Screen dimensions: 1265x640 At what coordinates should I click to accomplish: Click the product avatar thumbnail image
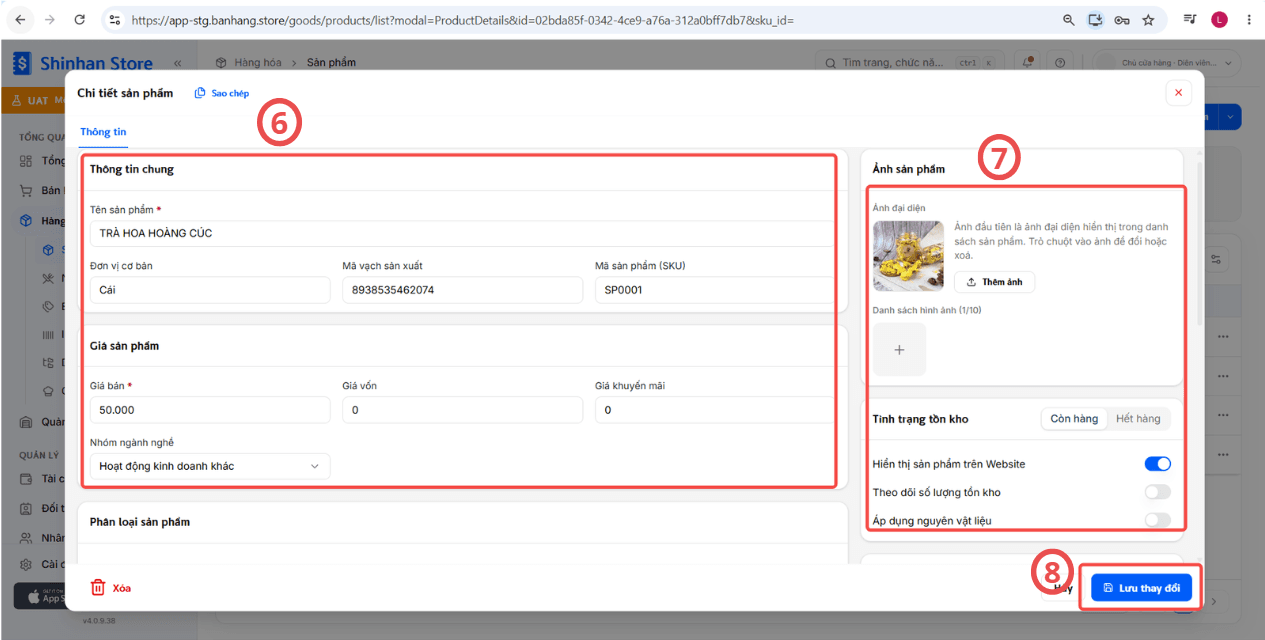pyautogui.click(x=908, y=256)
